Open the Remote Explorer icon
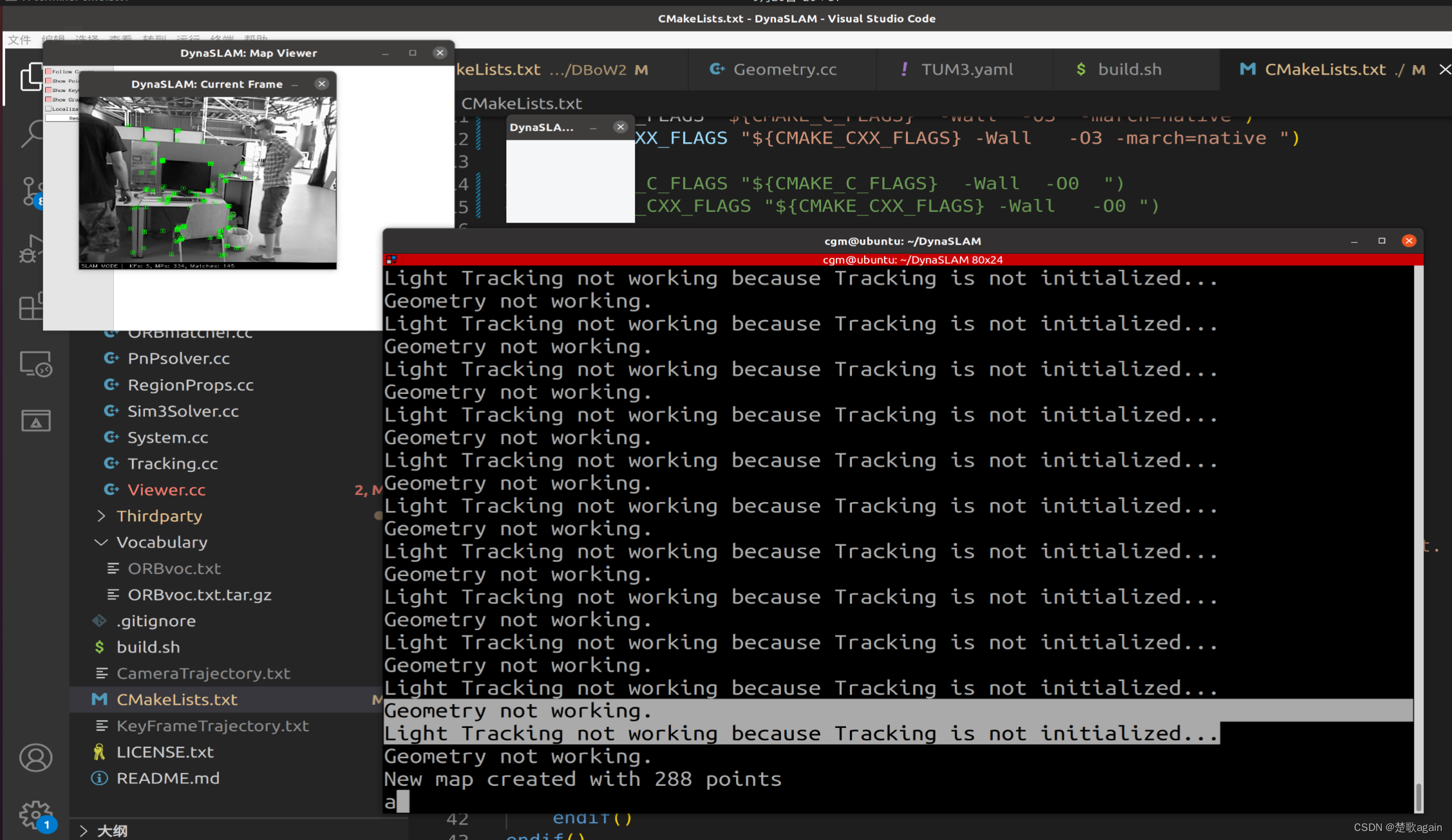 35,364
